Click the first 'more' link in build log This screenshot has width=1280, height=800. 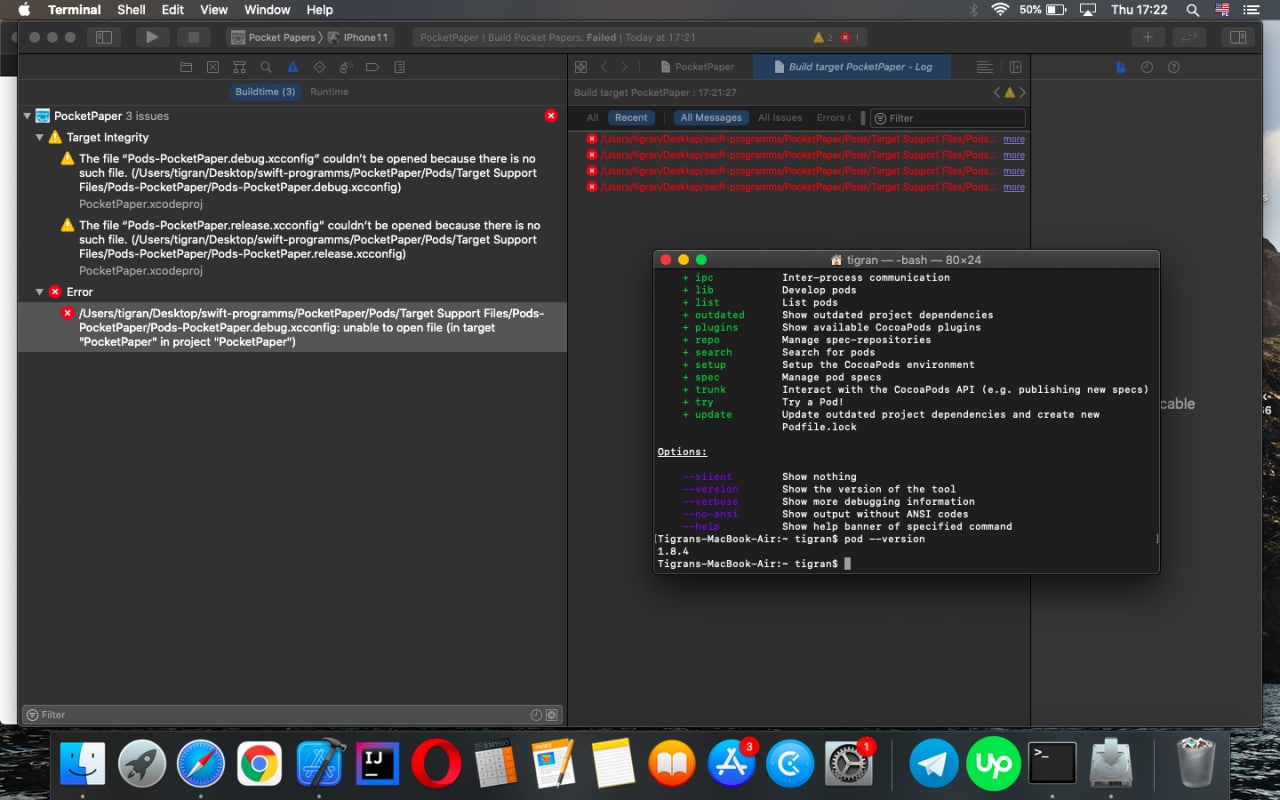point(1014,139)
